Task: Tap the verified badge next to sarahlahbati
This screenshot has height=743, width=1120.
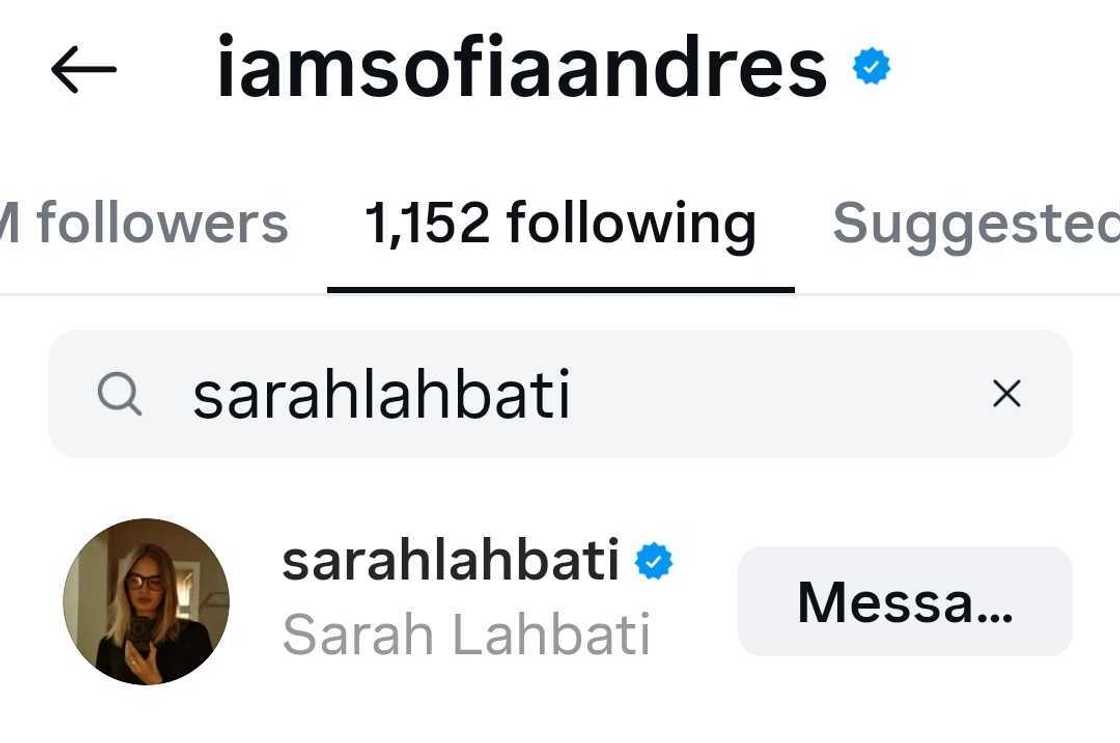Action: (654, 561)
